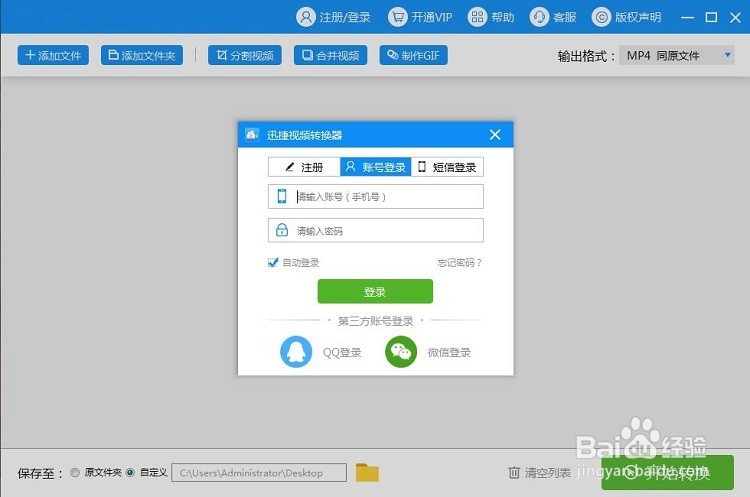750x497 pixels.
Task: Select the 原文件夹 radio button
Action: (x=75, y=473)
